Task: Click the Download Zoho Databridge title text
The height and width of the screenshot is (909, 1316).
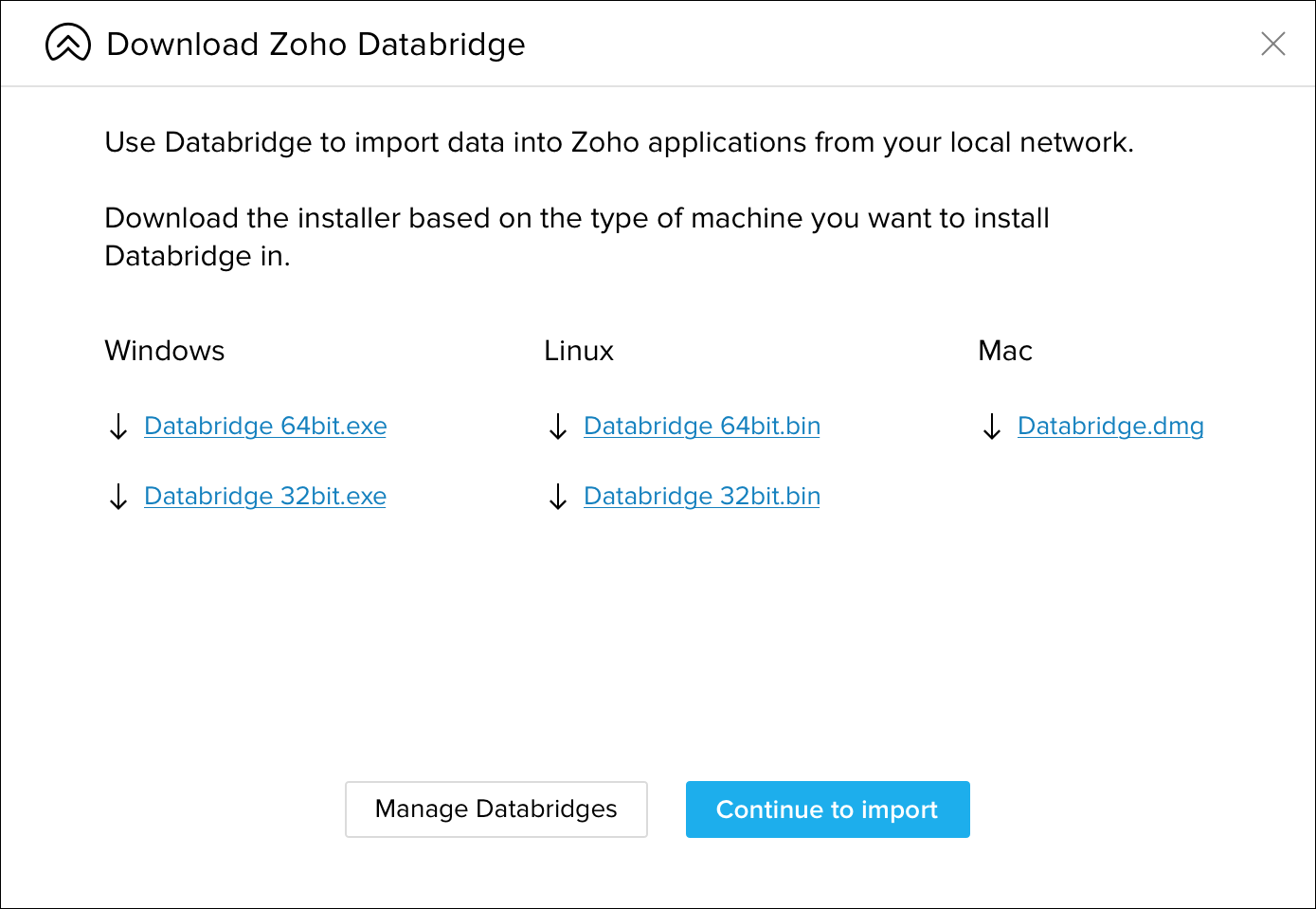Action: pyautogui.click(x=316, y=45)
